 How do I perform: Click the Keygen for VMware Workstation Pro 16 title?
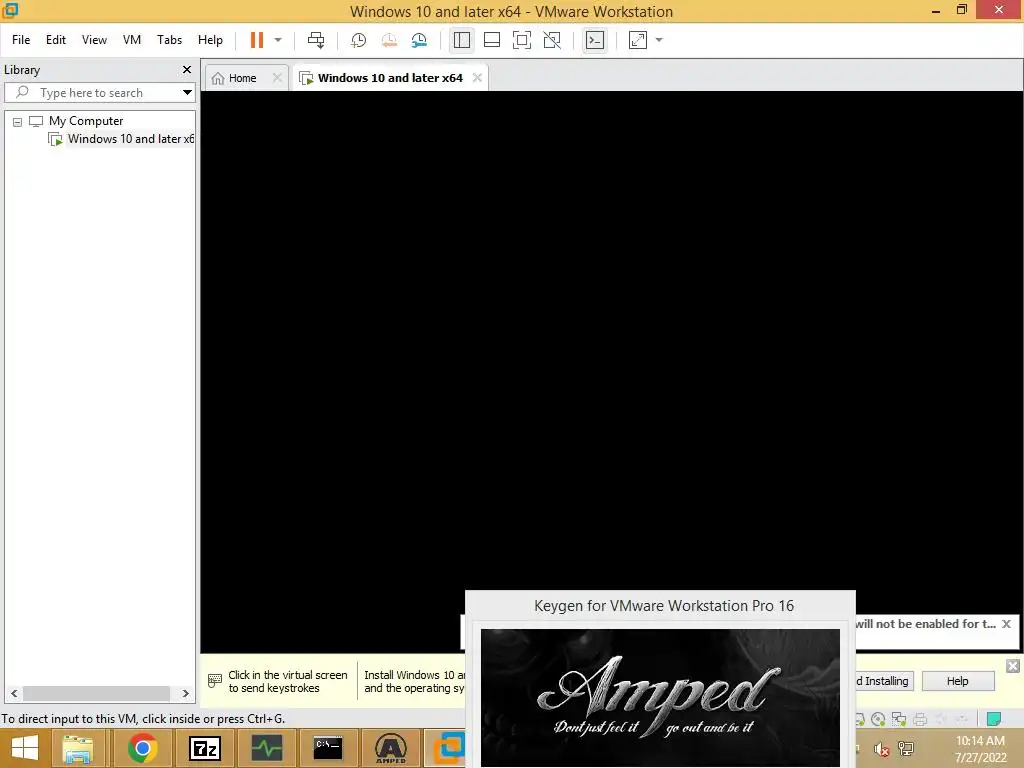[664, 606]
